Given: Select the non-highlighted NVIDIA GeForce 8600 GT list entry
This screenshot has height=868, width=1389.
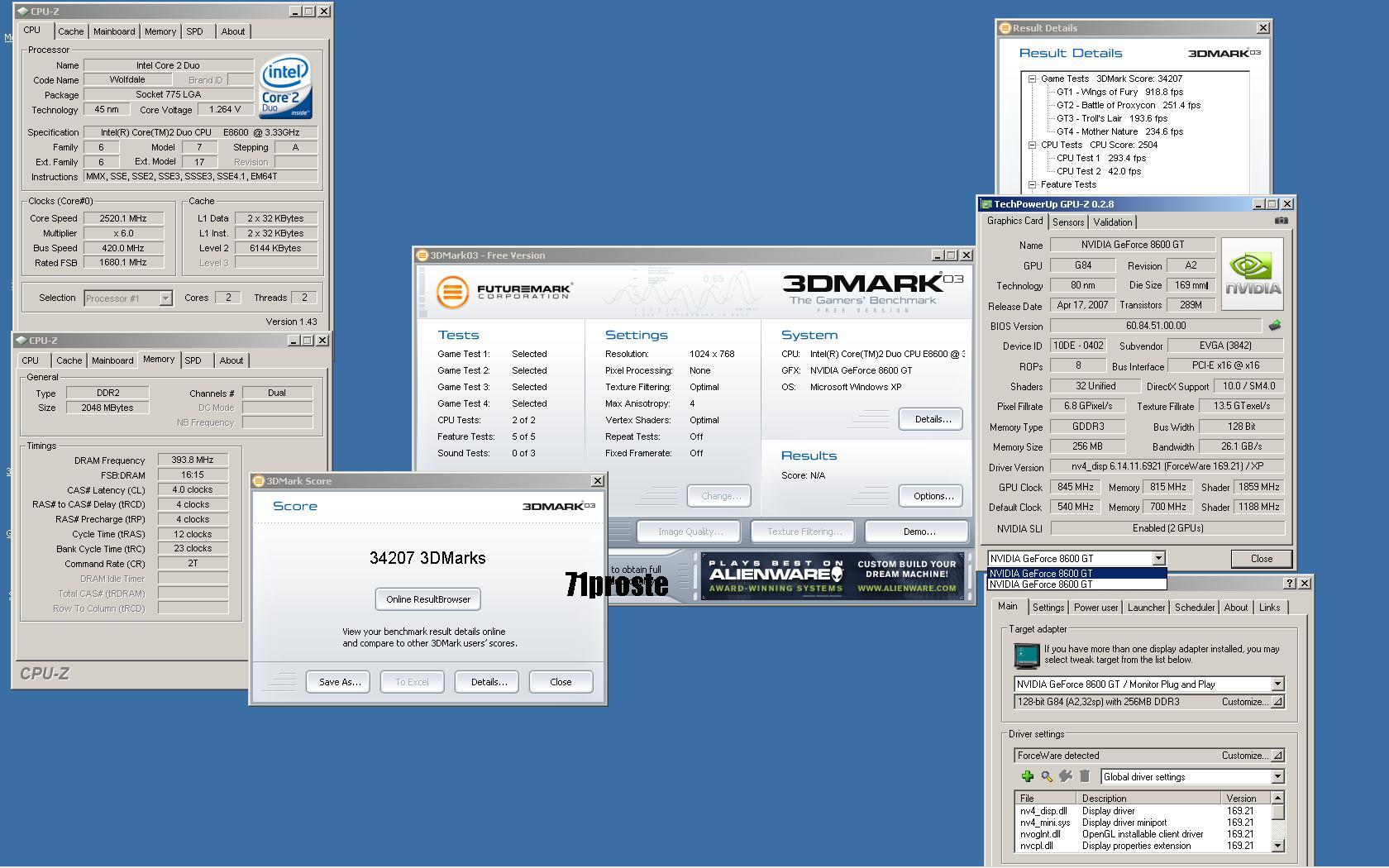Looking at the screenshot, I should click(1076, 584).
